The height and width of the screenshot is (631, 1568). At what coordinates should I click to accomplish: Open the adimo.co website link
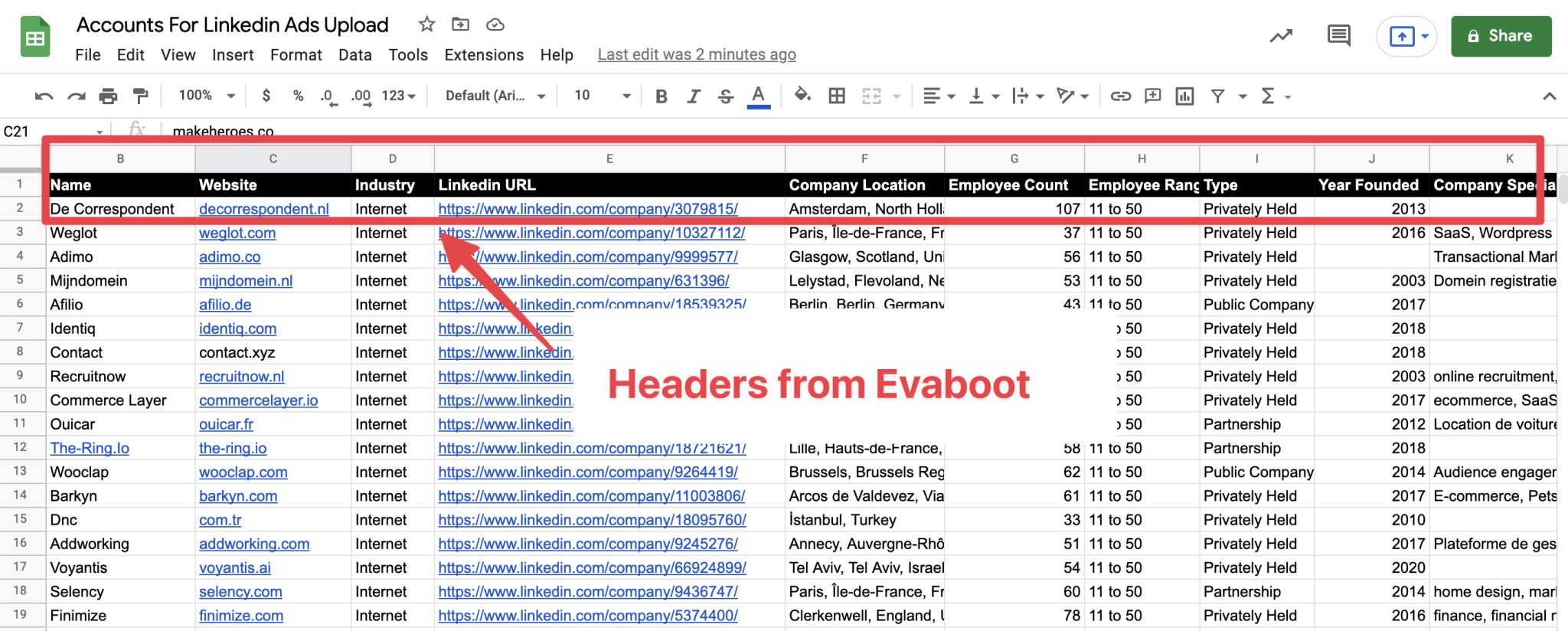[x=230, y=257]
